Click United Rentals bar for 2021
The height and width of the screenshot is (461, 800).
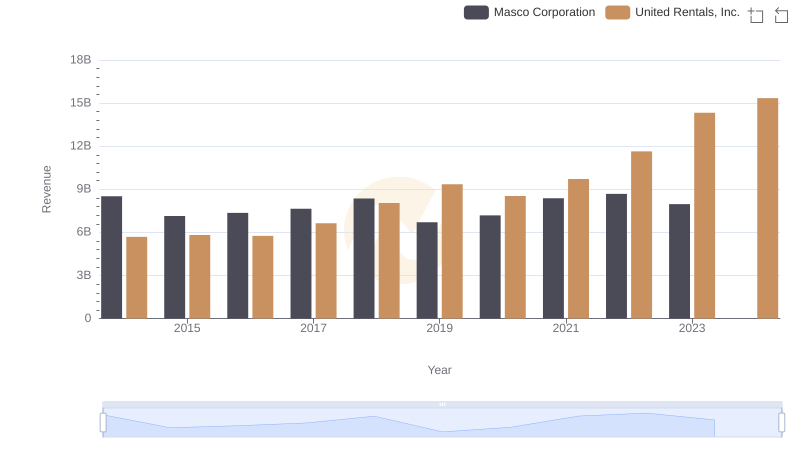pyautogui.click(x=578, y=249)
